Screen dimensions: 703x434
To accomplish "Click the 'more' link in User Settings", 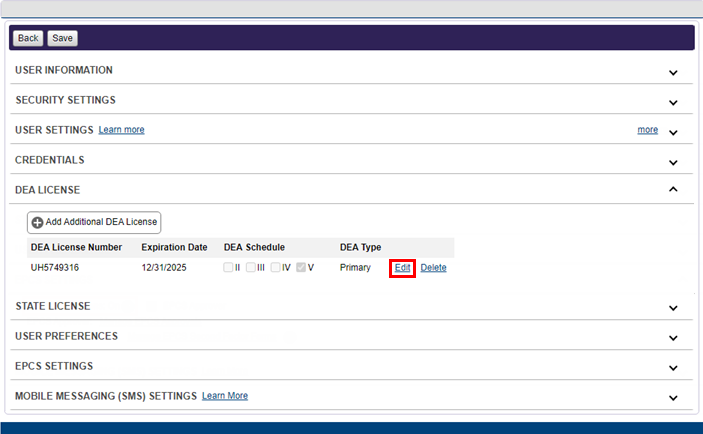I will point(647,130).
